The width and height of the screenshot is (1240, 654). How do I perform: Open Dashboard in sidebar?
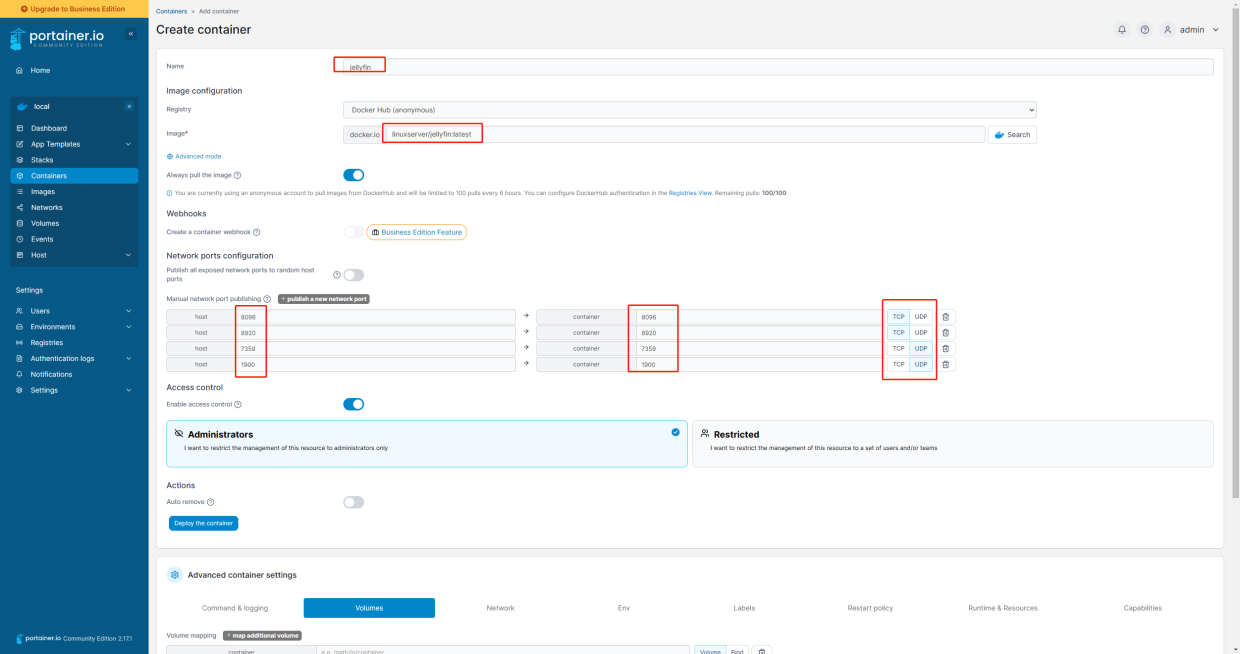pyautogui.click(x=74, y=128)
